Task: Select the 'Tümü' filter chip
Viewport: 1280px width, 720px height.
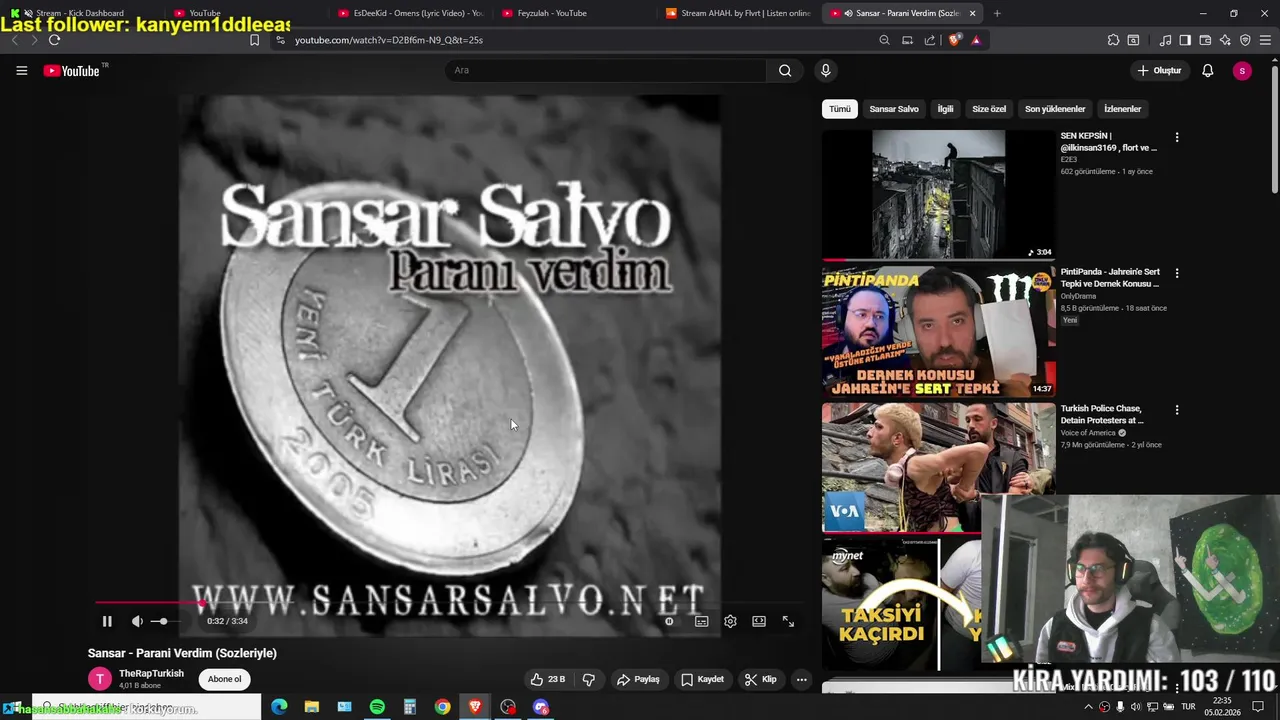Action: [x=840, y=109]
